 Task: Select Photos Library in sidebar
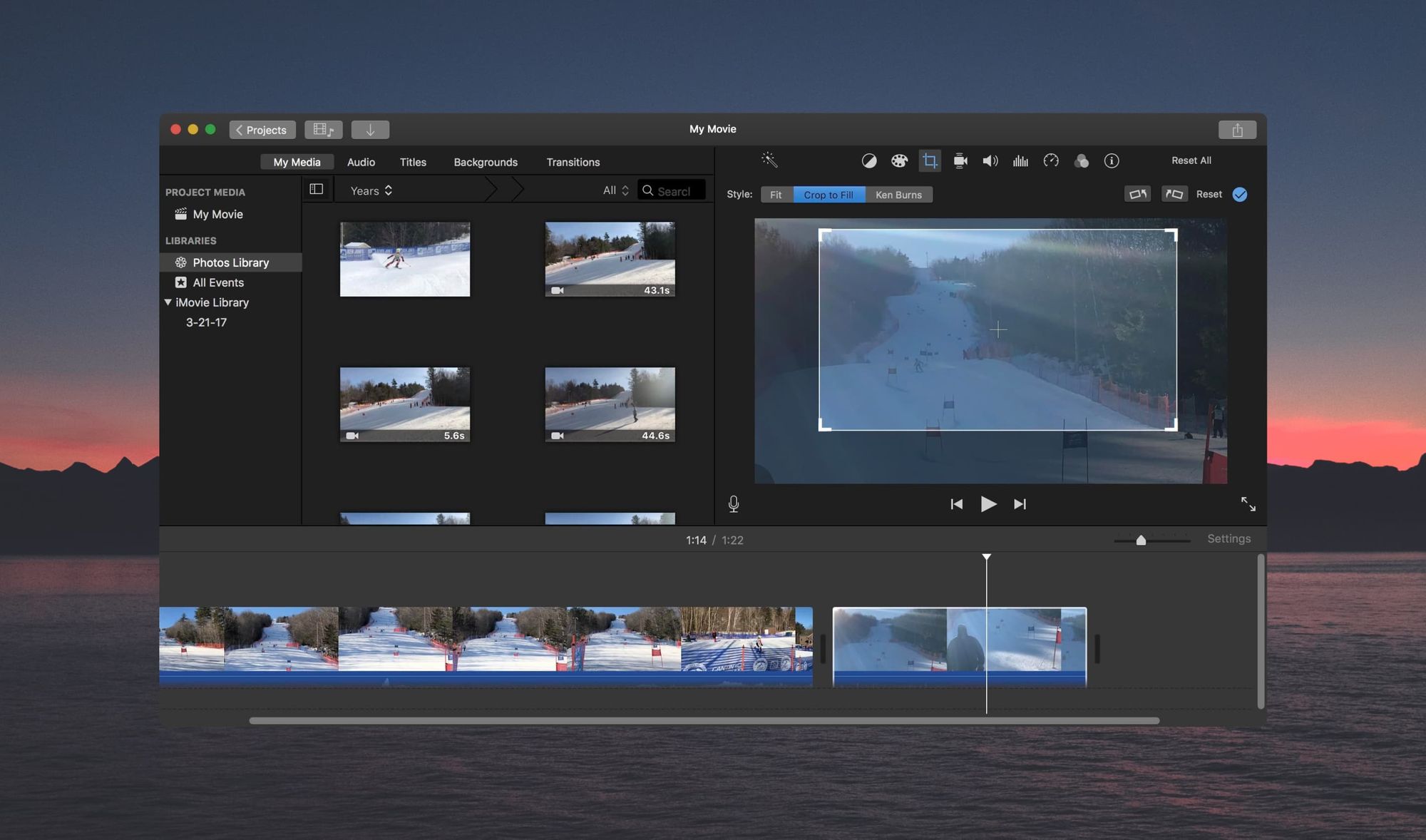coord(231,262)
